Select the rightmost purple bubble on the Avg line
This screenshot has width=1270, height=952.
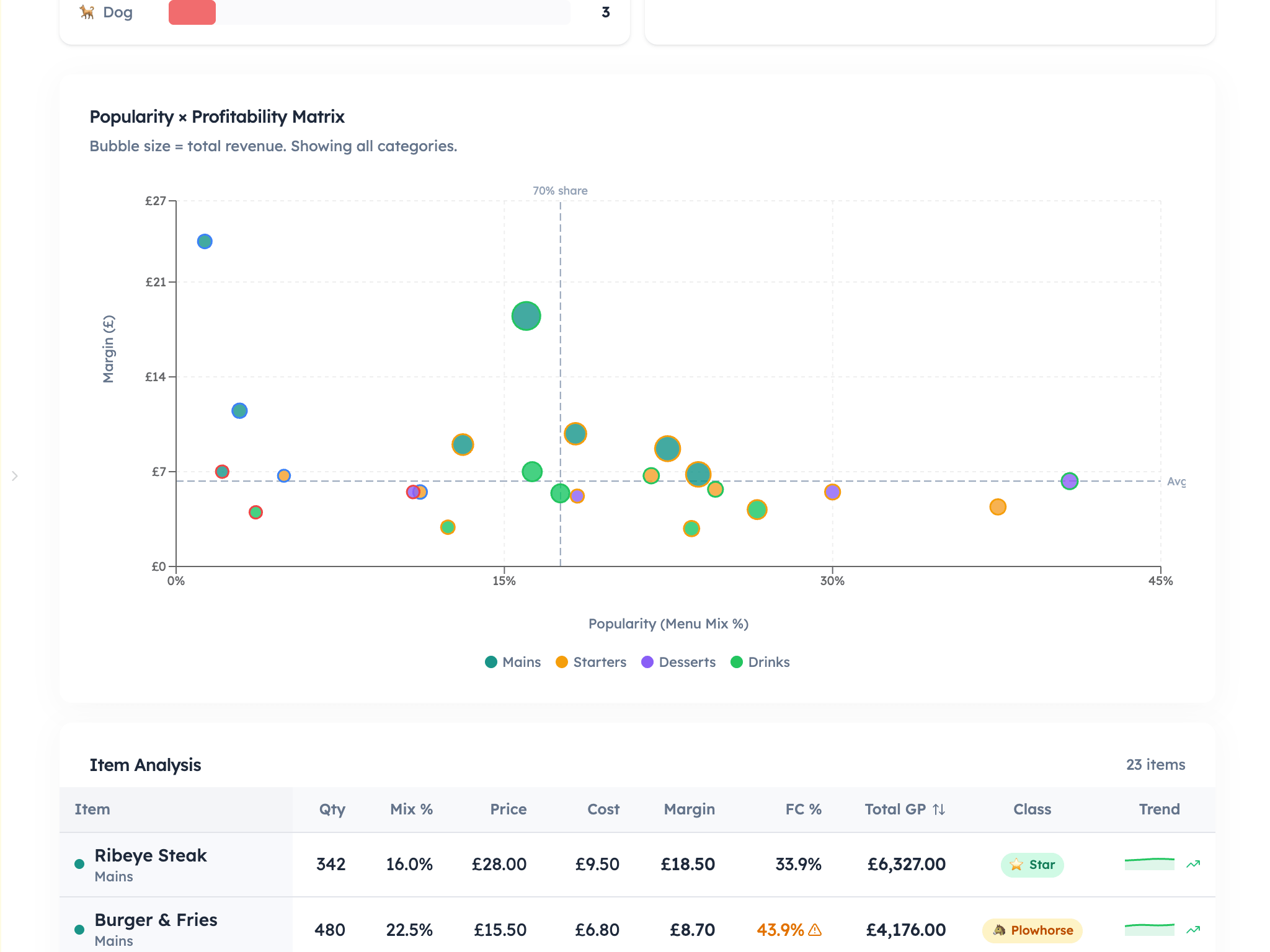coord(1069,481)
